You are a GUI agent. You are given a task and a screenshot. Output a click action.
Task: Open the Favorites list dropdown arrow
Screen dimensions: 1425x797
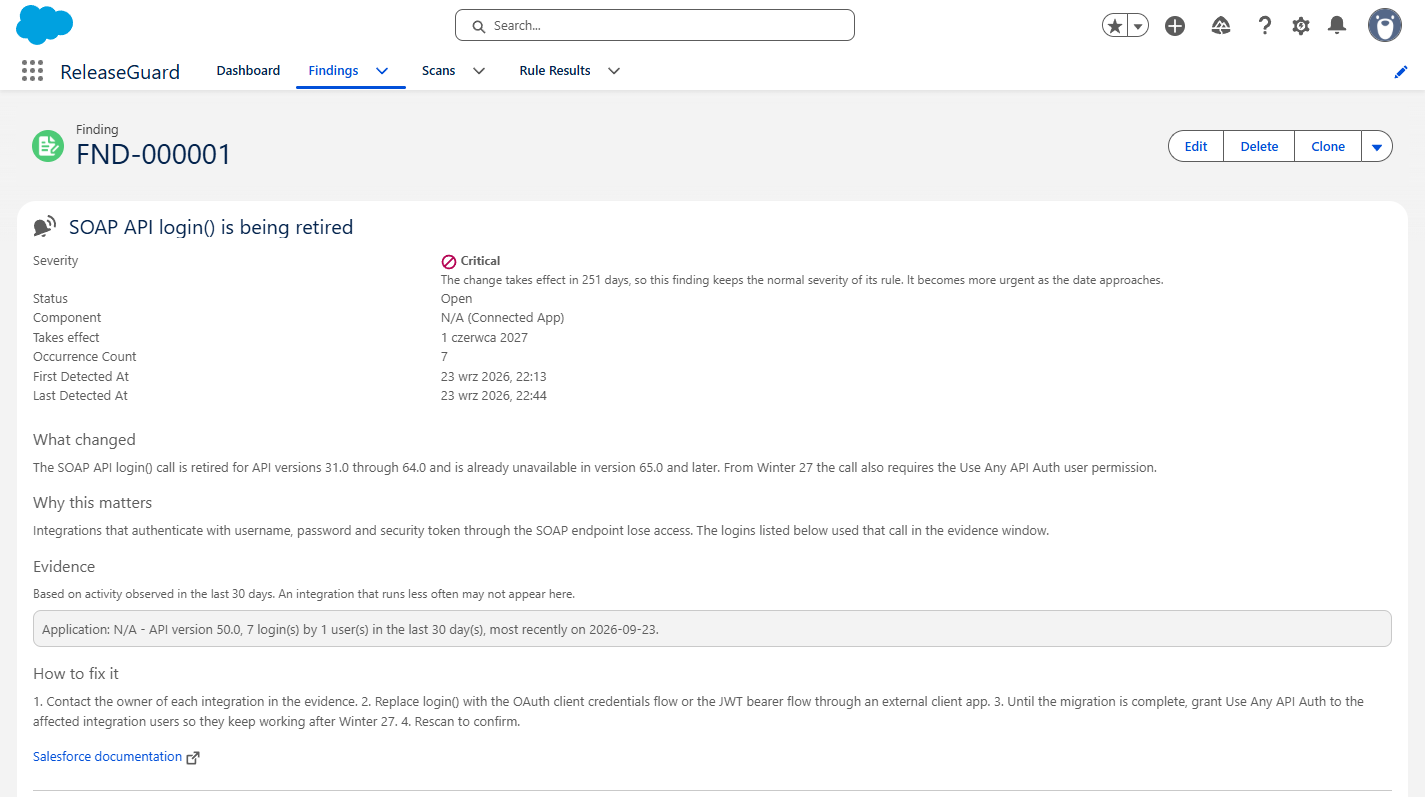(1138, 26)
